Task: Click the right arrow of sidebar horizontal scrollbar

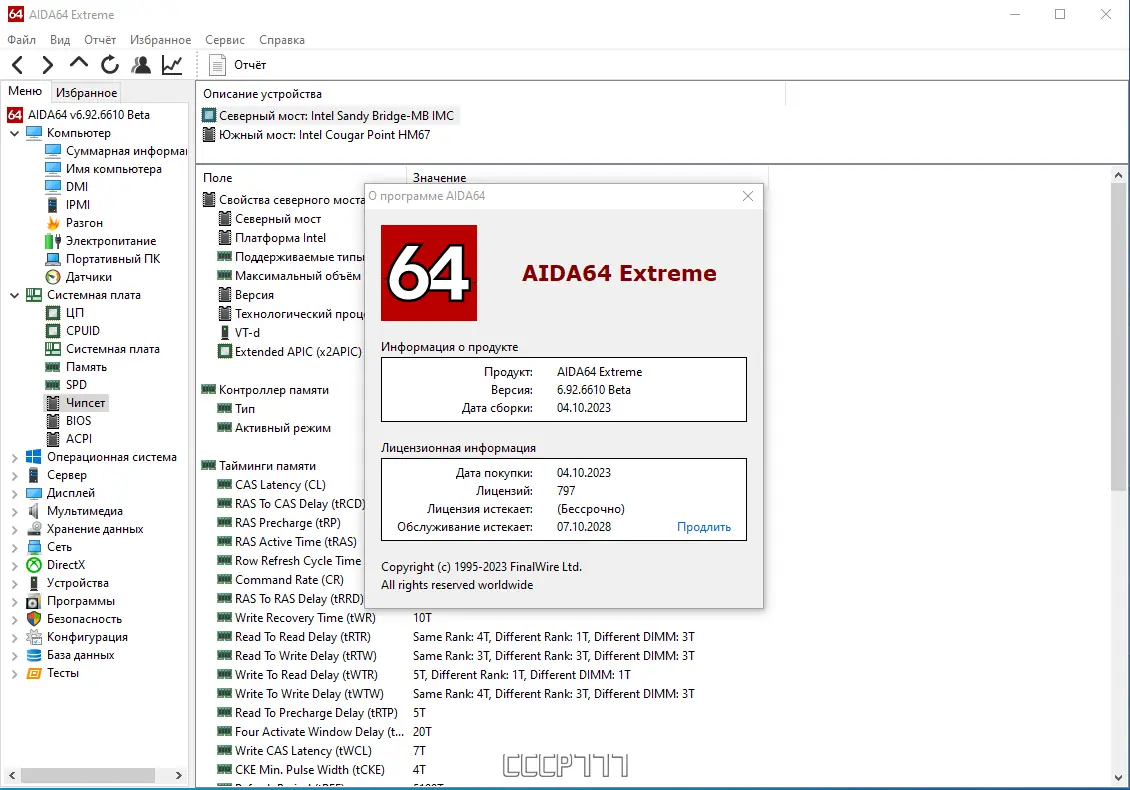Action: [x=179, y=776]
